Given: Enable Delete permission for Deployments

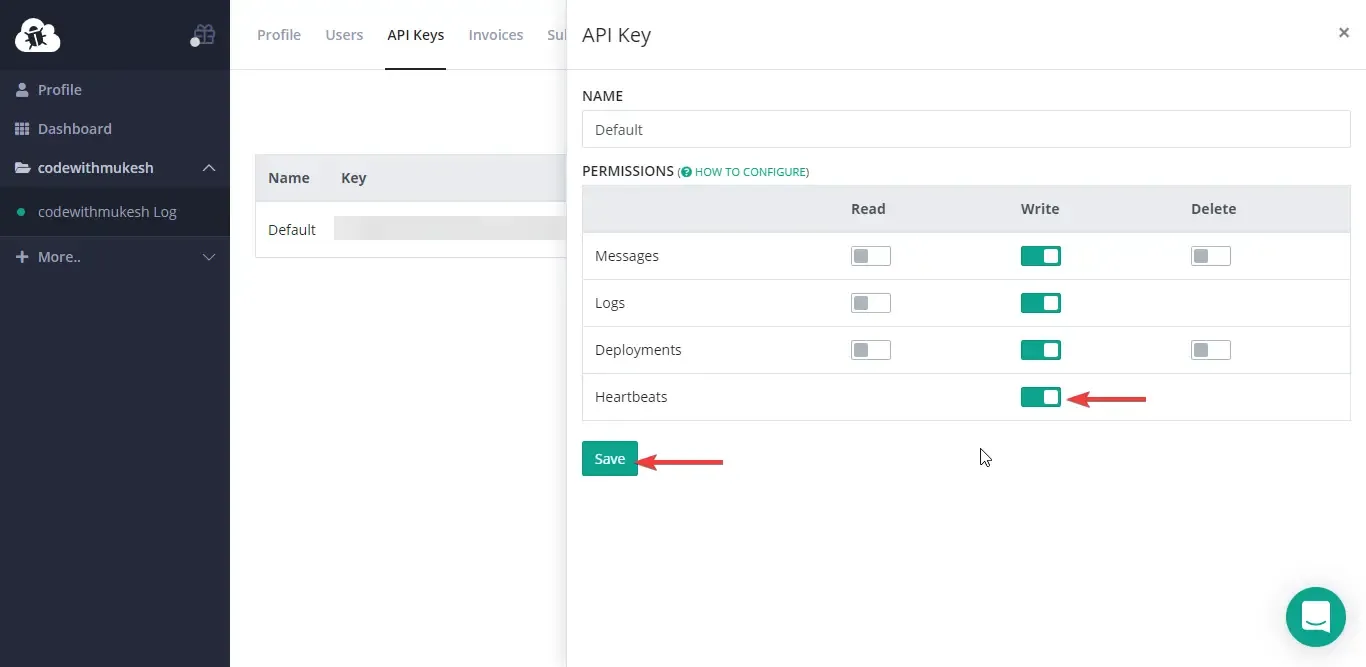Looking at the screenshot, I should coord(1210,349).
